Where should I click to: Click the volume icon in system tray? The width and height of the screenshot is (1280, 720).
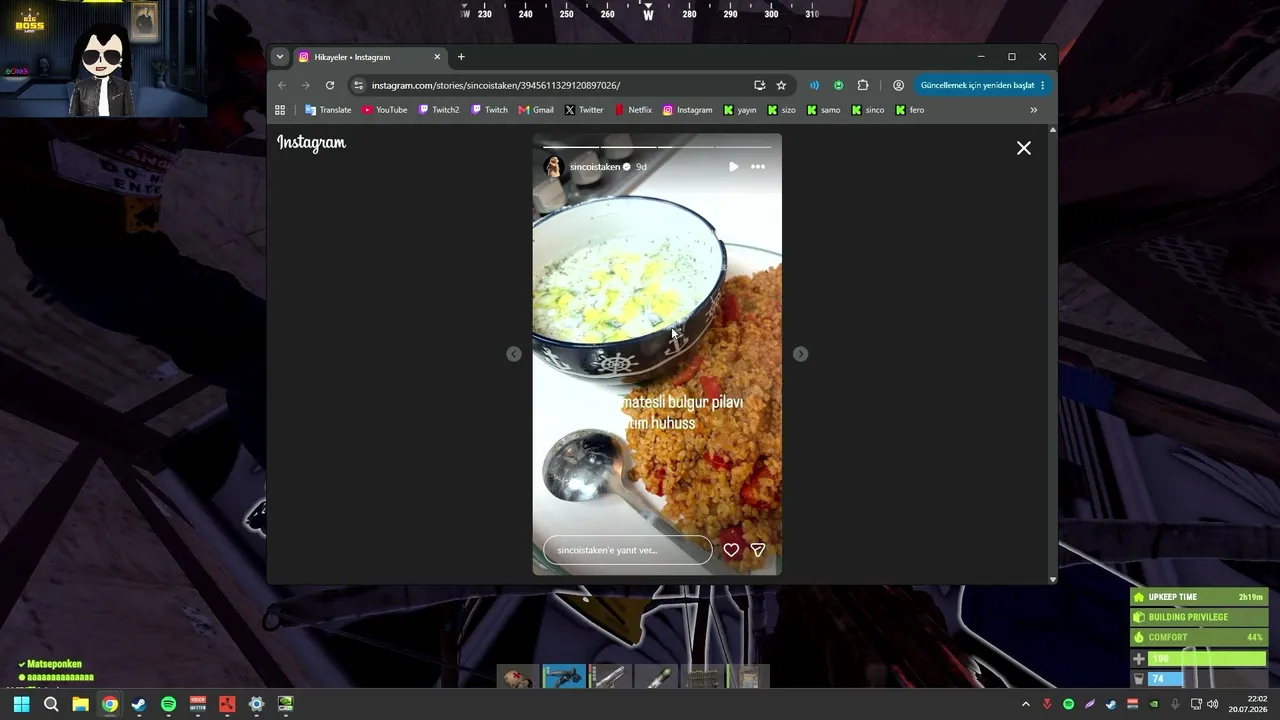coord(1212,704)
